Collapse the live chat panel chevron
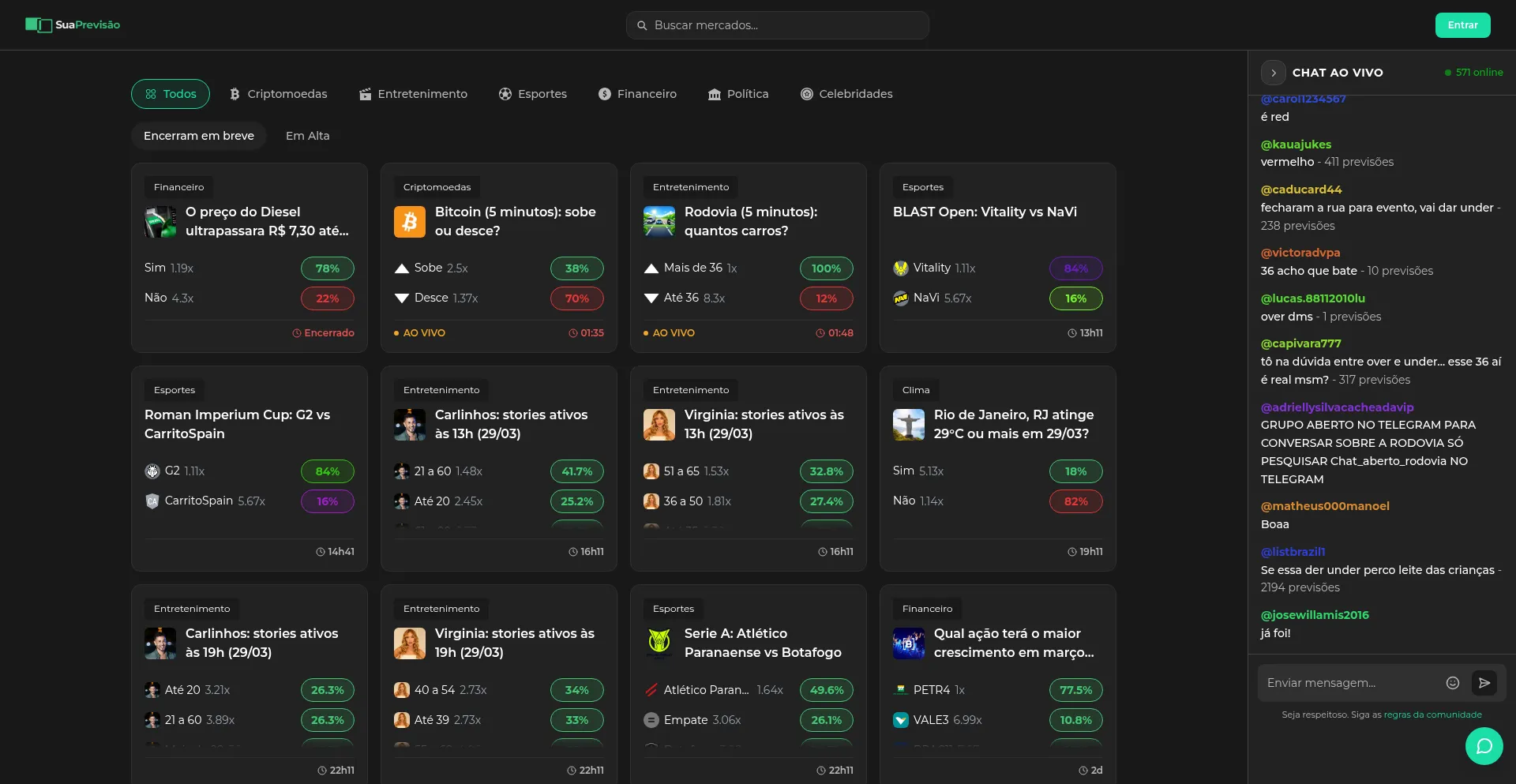Image resolution: width=1516 pixels, height=784 pixels. click(x=1274, y=73)
